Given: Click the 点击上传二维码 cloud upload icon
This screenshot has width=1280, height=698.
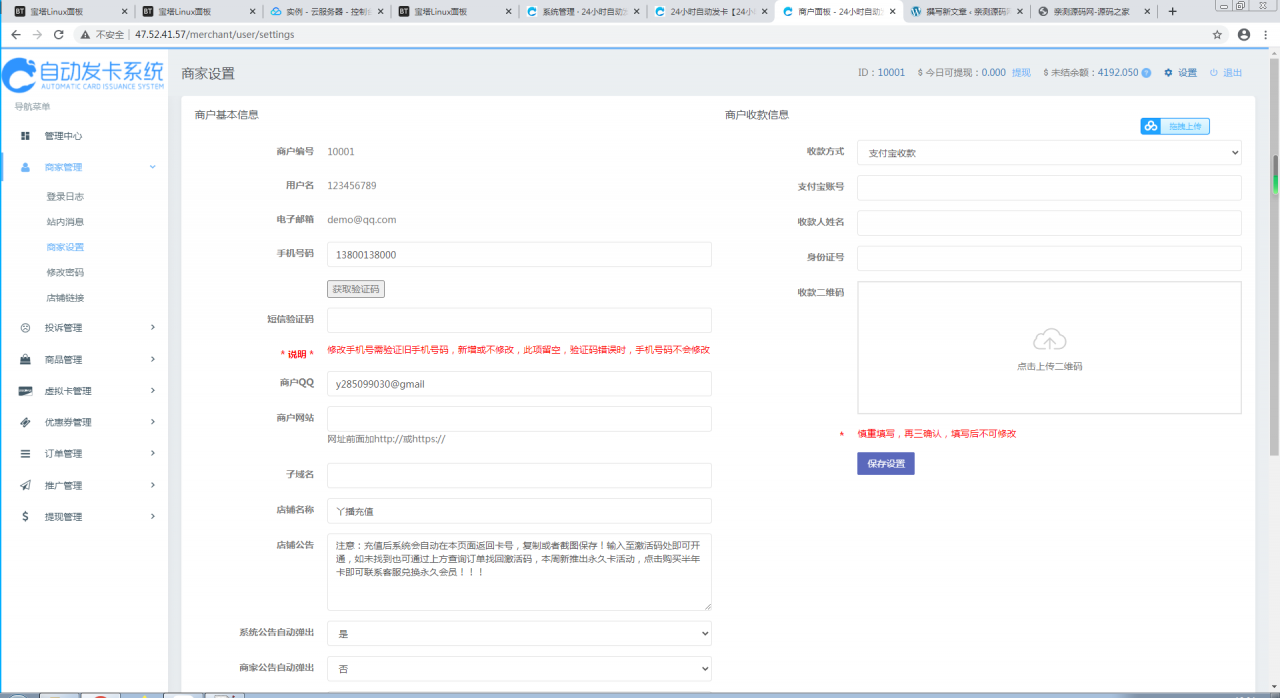Looking at the screenshot, I should click(1049, 340).
